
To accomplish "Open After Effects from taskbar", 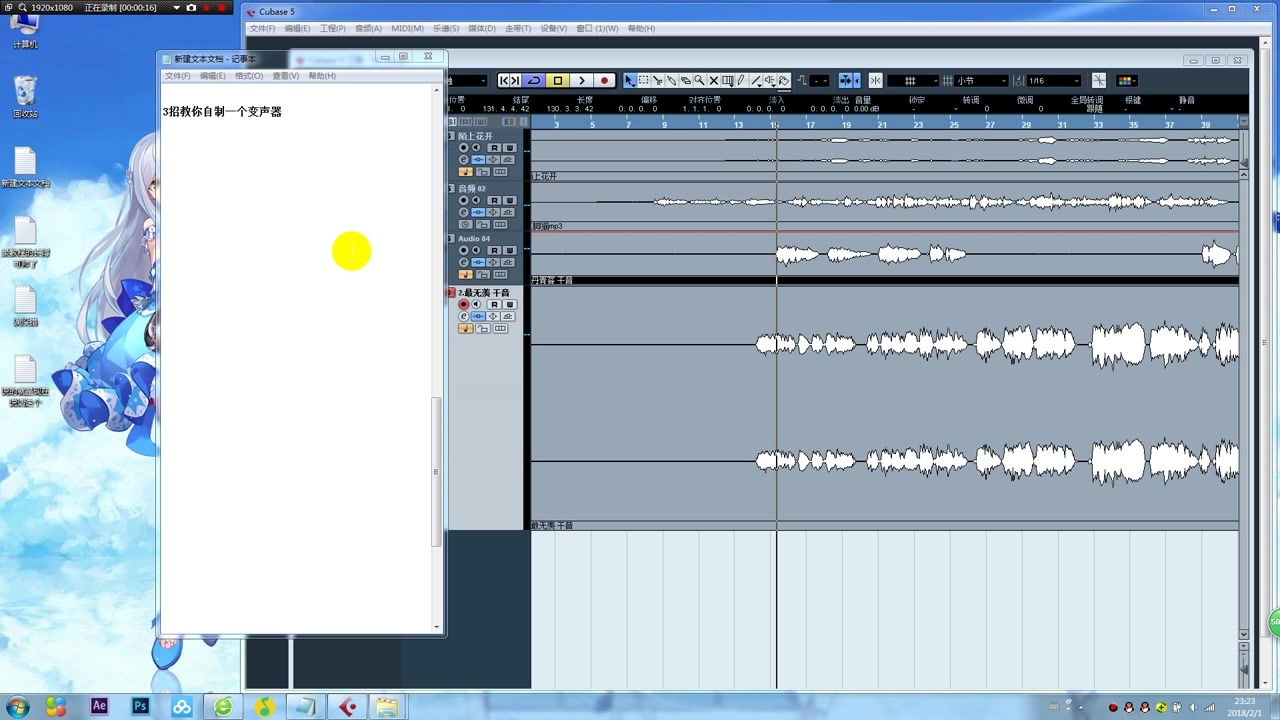I will [x=99, y=706].
